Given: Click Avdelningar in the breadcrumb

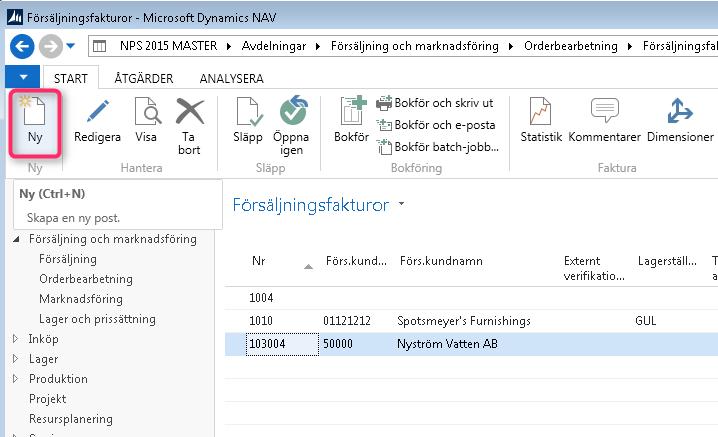Looking at the screenshot, I should (274, 46).
